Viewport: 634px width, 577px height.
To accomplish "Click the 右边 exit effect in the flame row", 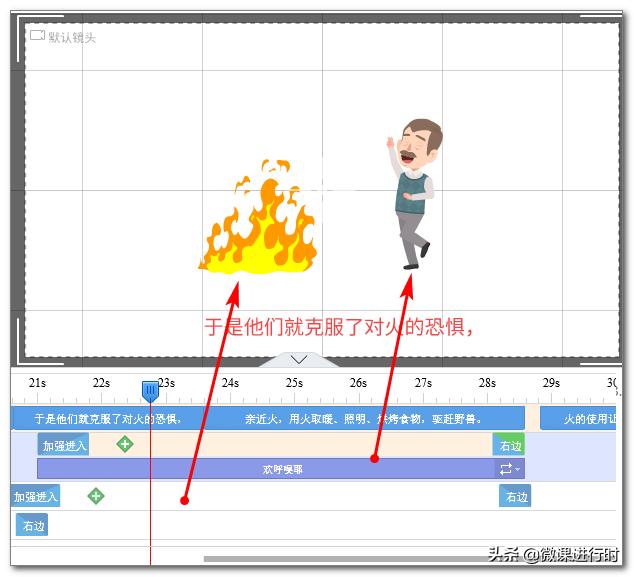I will point(515,495).
